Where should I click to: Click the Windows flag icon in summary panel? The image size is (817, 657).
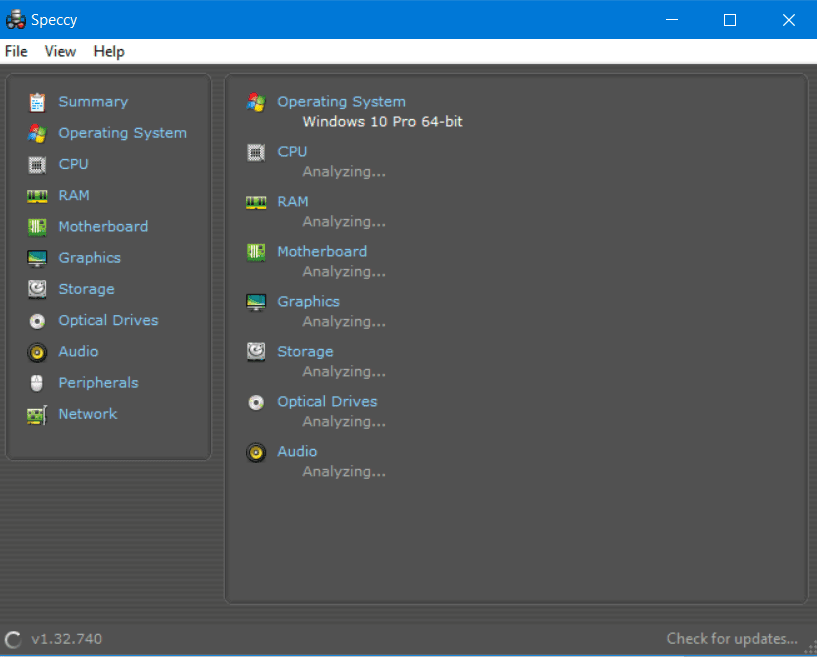(x=256, y=102)
